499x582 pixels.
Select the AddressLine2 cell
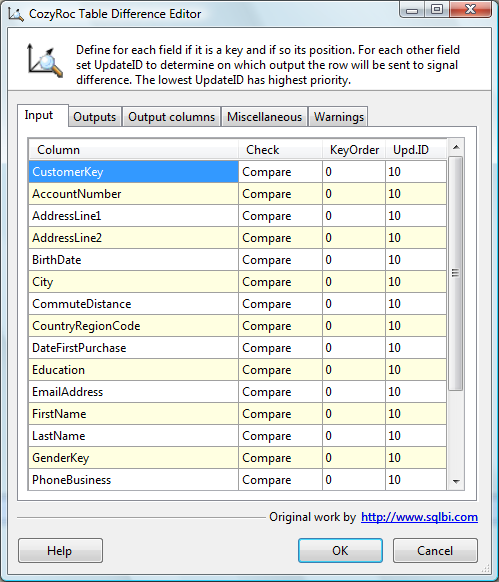pyautogui.click(x=134, y=238)
